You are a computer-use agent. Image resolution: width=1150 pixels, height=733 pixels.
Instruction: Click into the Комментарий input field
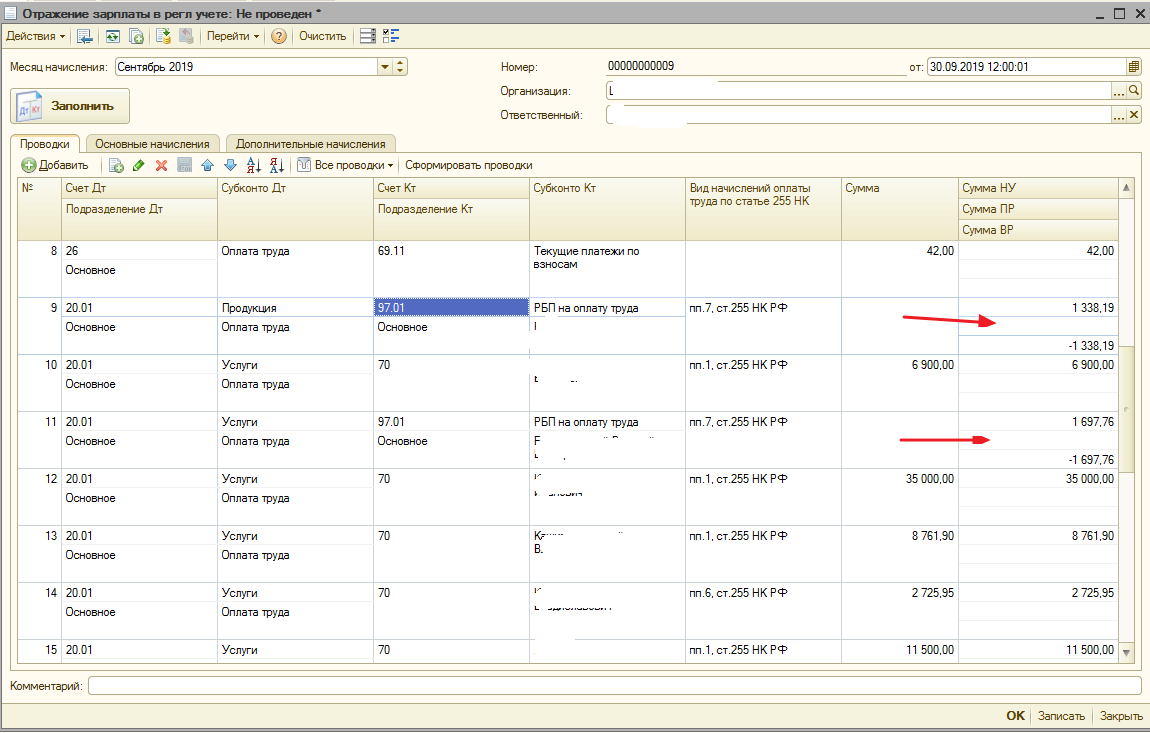[x=614, y=685]
